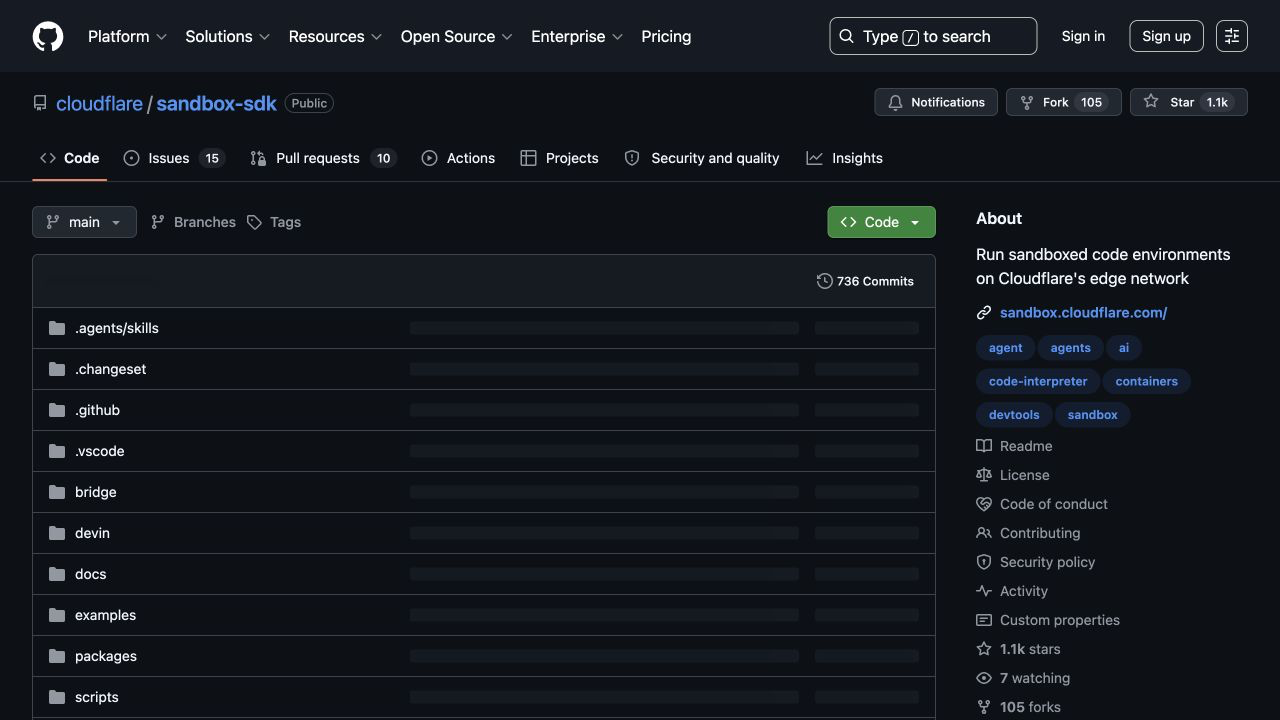
Task: Click the Sign up button
Action: click(x=1166, y=36)
